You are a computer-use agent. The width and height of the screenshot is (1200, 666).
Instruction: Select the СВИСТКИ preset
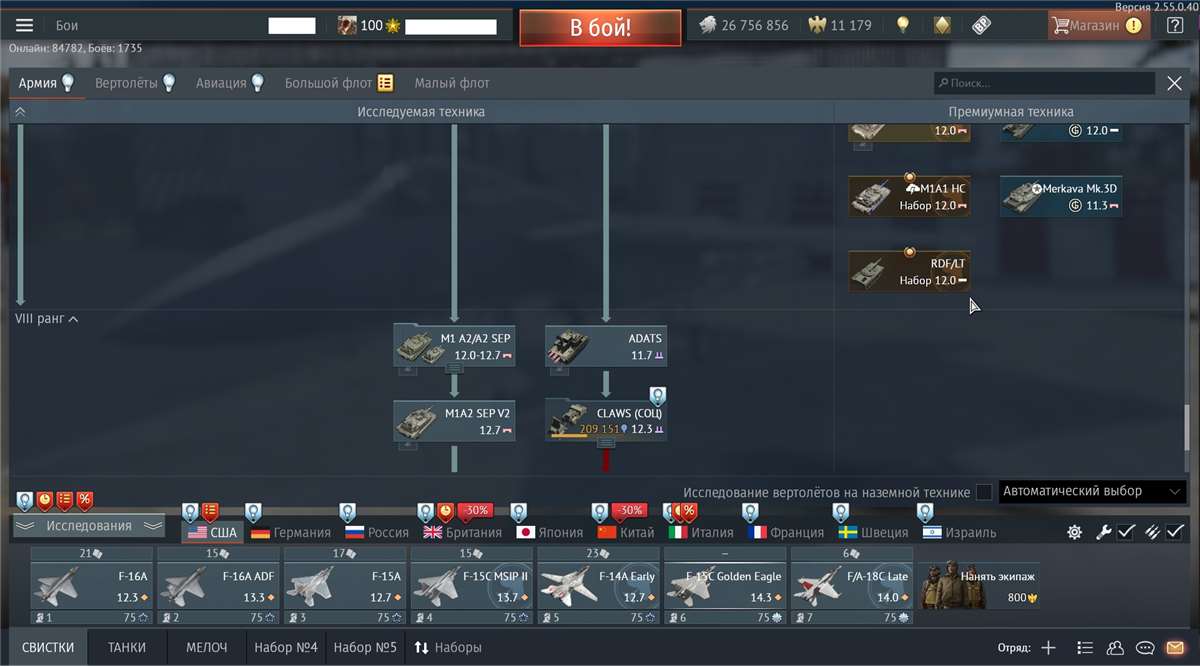pyautogui.click(x=48, y=648)
